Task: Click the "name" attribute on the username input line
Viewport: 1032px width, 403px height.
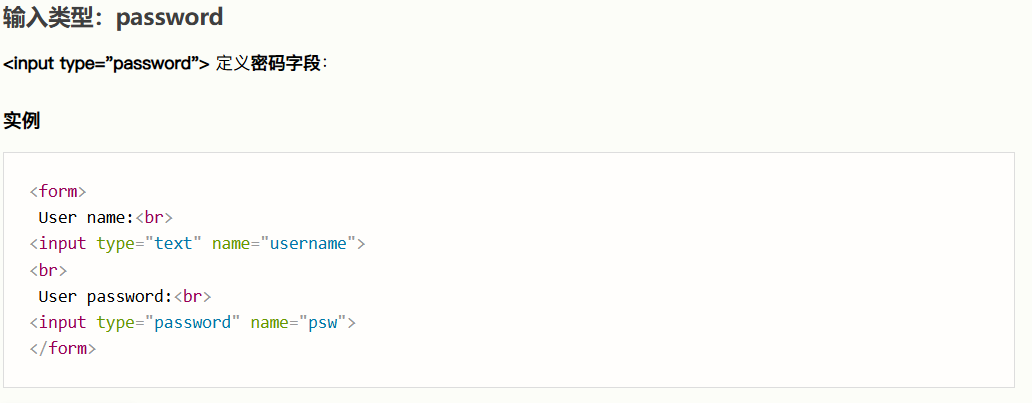Action: pyautogui.click(x=231, y=243)
